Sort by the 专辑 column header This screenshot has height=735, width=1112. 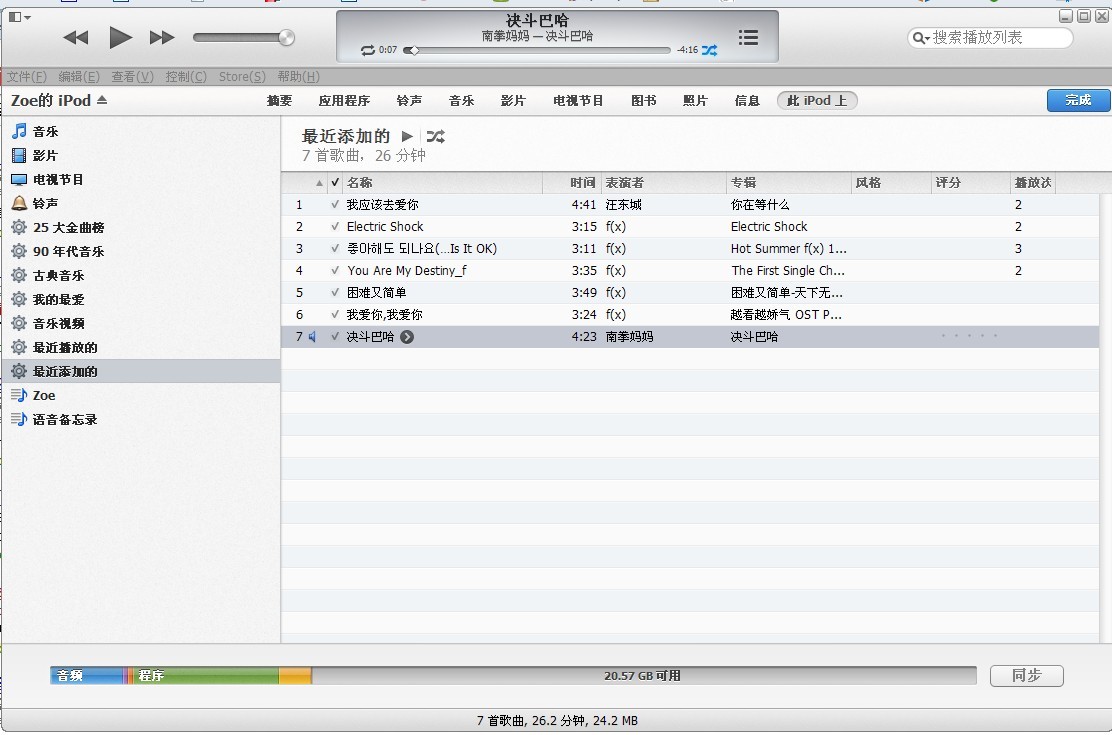click(789, 182)
